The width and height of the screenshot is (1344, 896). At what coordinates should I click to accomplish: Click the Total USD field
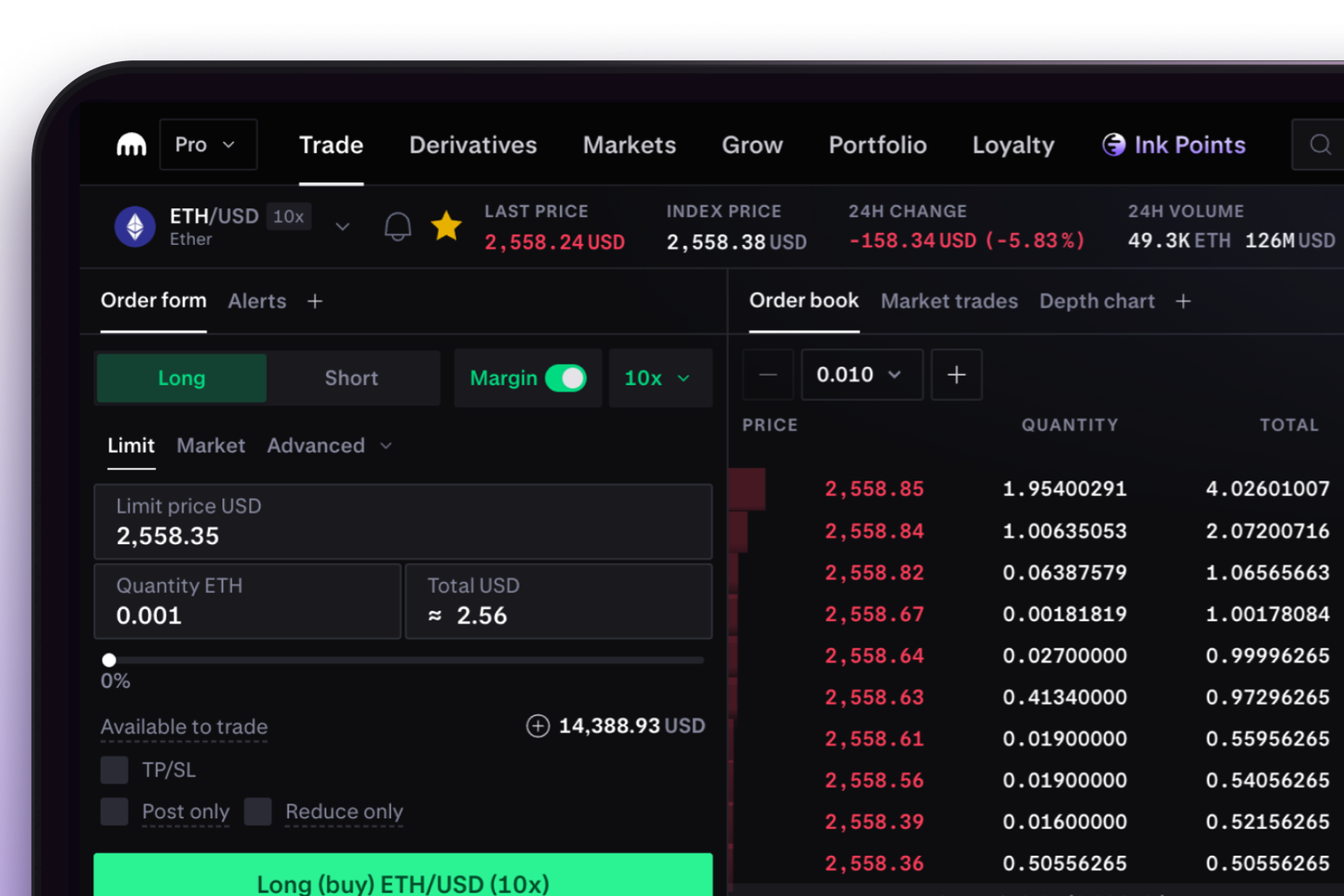pos(559,601)
